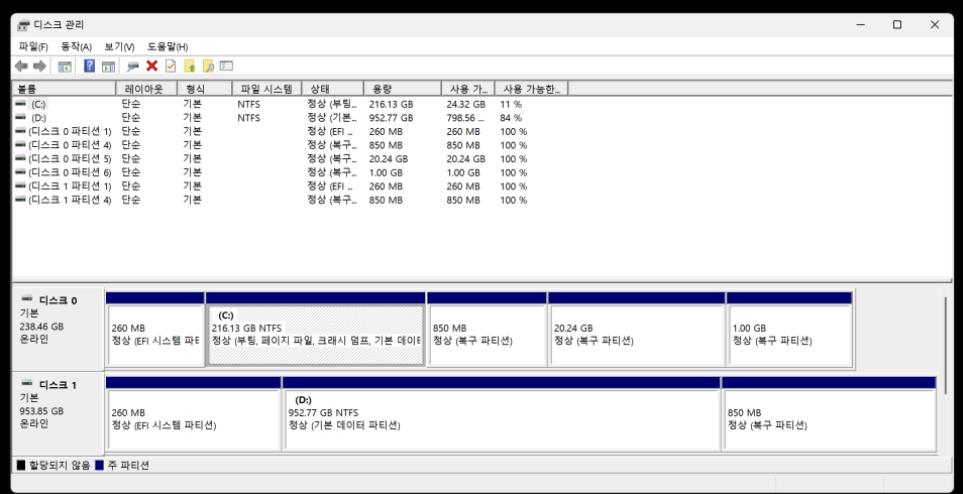
Task: Click the Back arrow toolbar icon
Action: click(x=21, y=66)
